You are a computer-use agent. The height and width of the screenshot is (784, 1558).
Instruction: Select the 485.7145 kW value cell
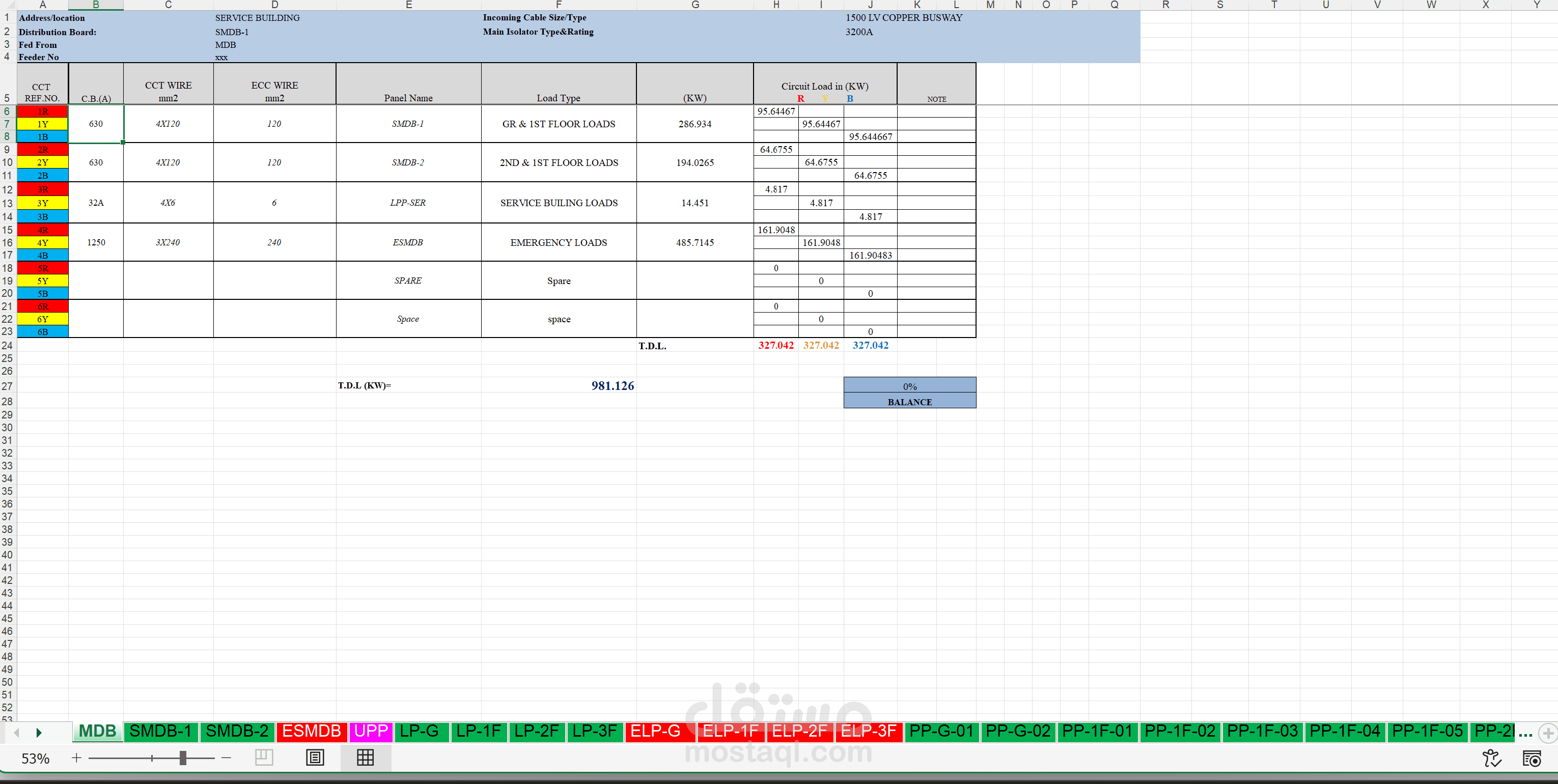(695, 242)
